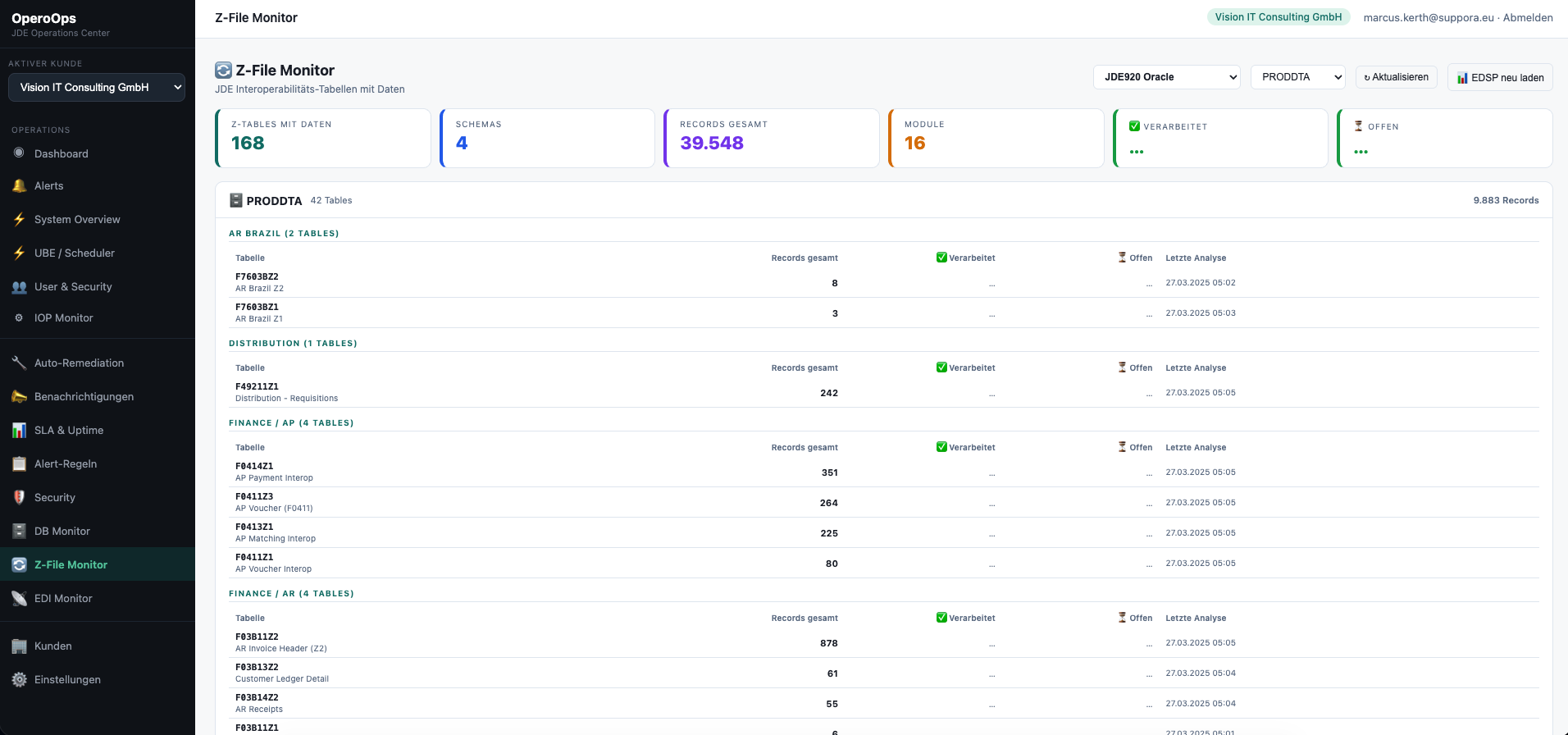Click the Kunden building icon
The width and height of the screenshot is (1568, 735).
[19, 646]
